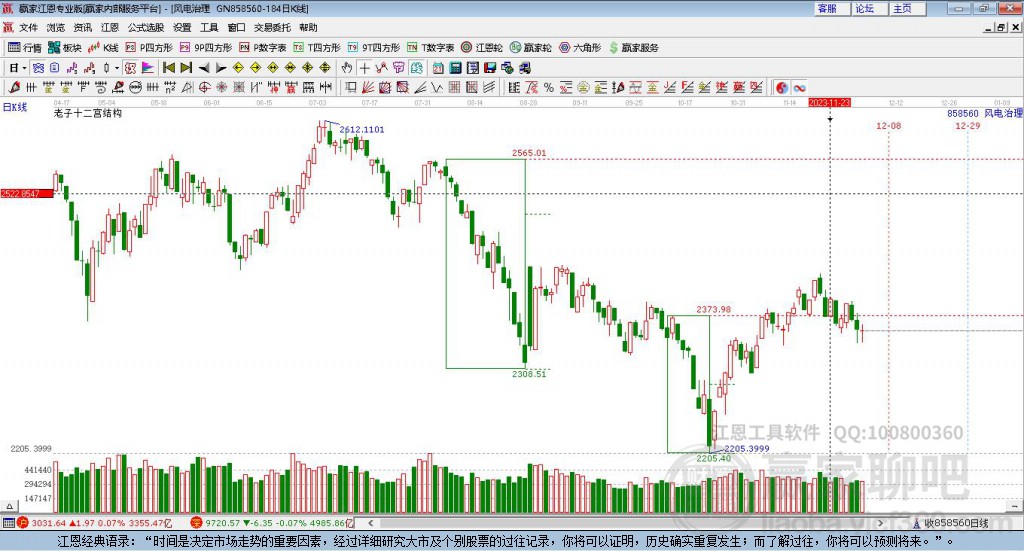Click the 主页 homepage button
This screenshot has width=1024, height=551.
coord(908,8)
